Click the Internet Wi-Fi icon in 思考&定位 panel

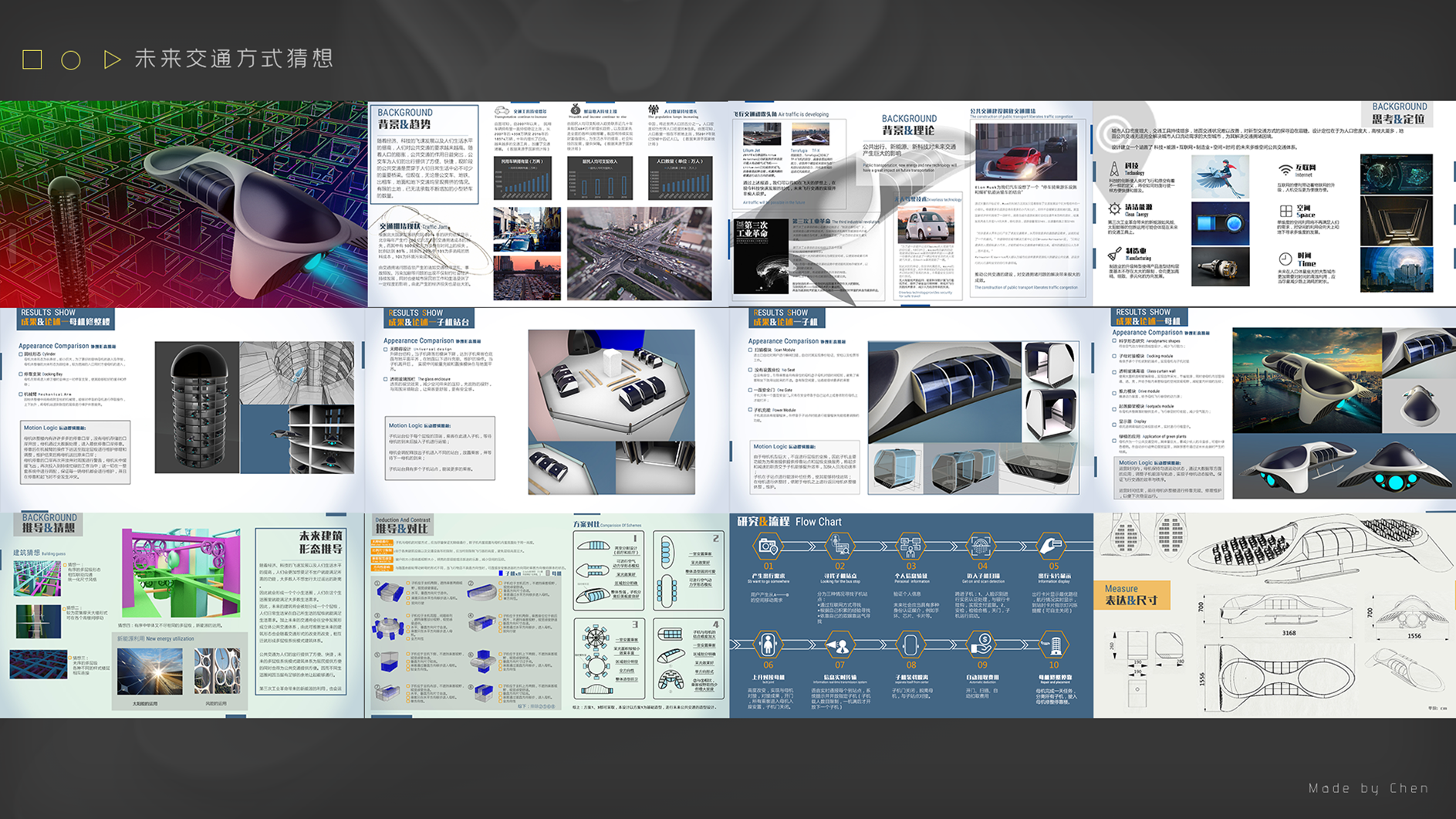(1285, 170)
